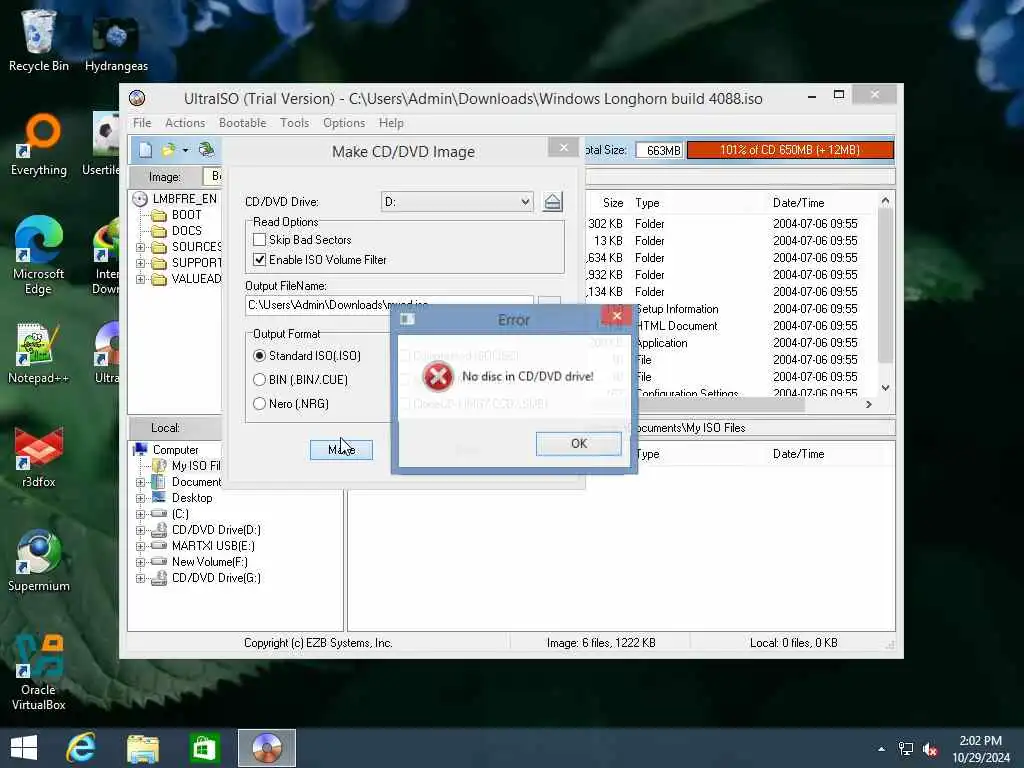Close the Make CD/DVD Image dialog
Image resolution: width=1024 pixels, height=768 pixels.
tap(564, 148)
